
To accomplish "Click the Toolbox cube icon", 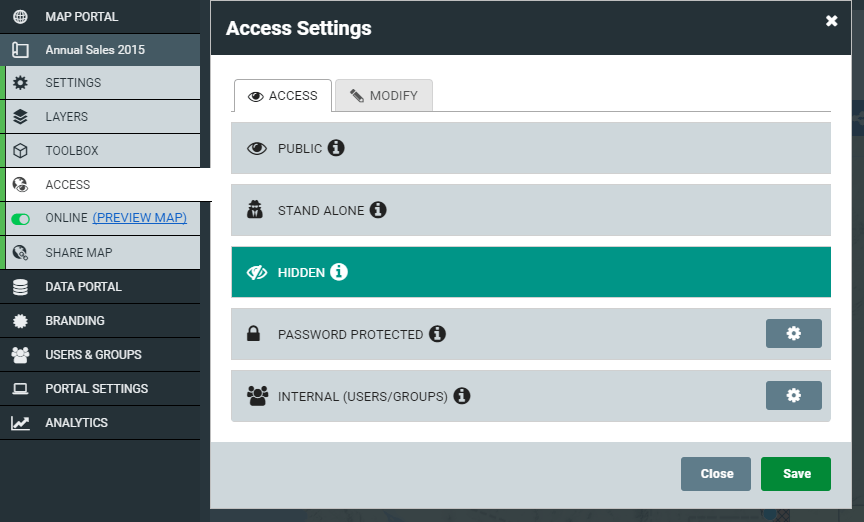I will point(20,150).
